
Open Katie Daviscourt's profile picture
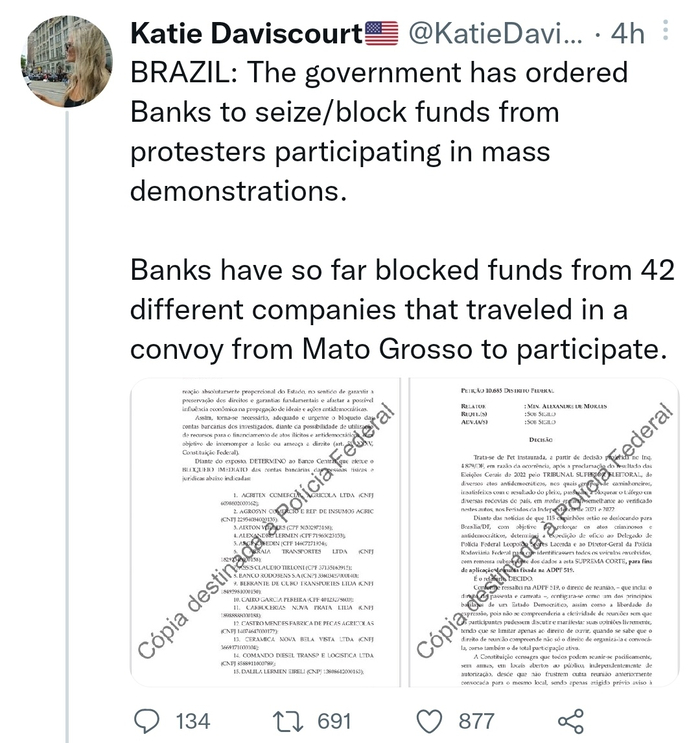[x=66, y=61]
